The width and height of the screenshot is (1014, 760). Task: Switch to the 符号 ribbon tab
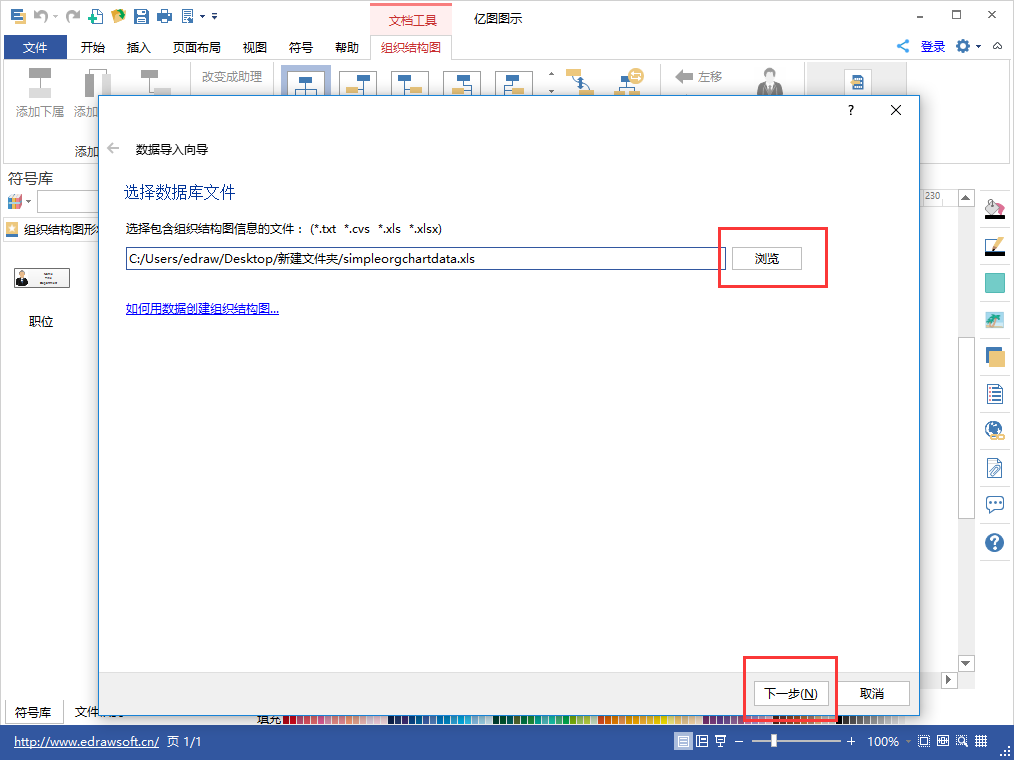(301, 47)
